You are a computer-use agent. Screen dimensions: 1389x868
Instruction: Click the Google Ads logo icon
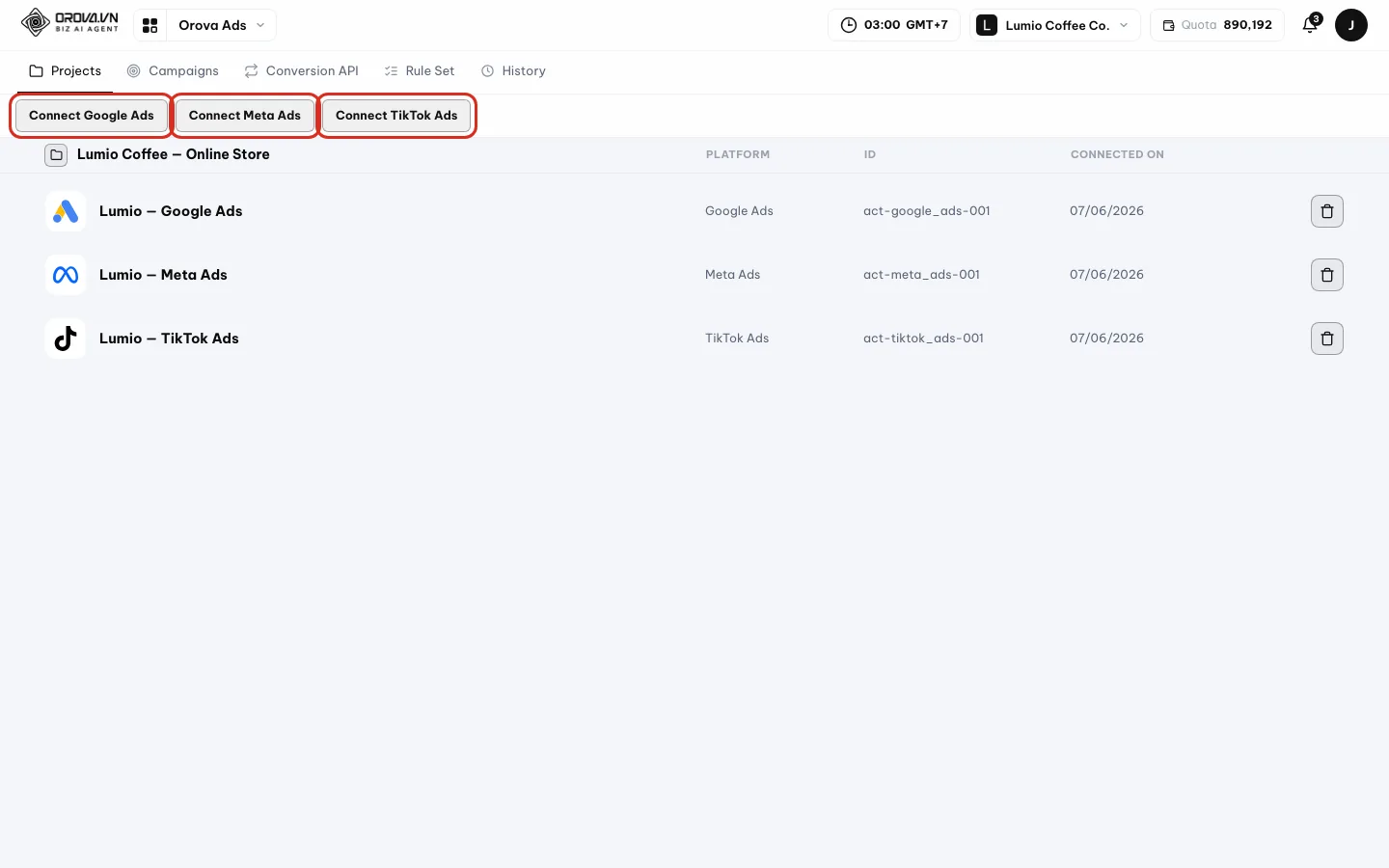pos(66,211)
